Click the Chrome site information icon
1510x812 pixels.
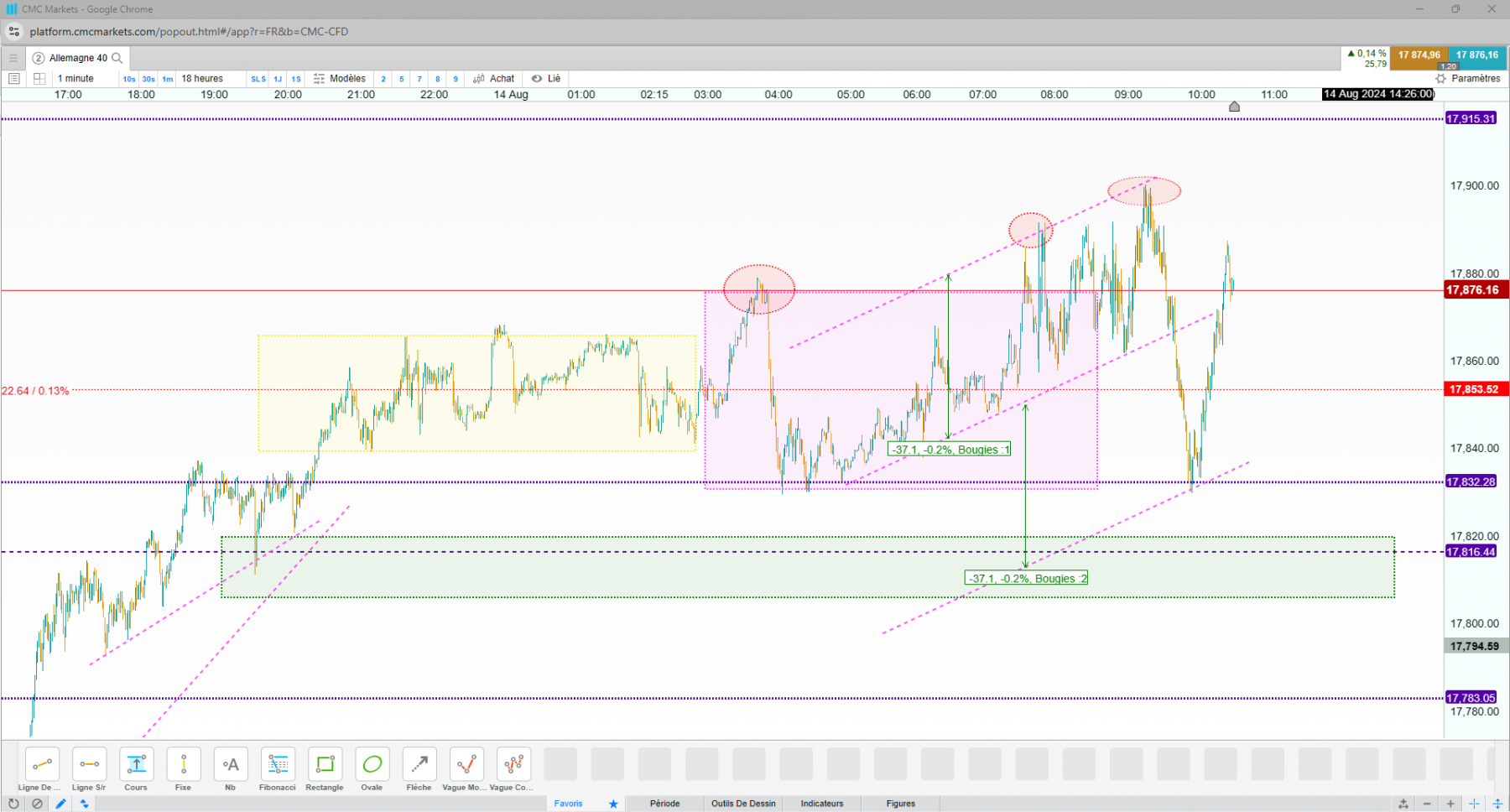pyautogui.click(x=14, y=32)
